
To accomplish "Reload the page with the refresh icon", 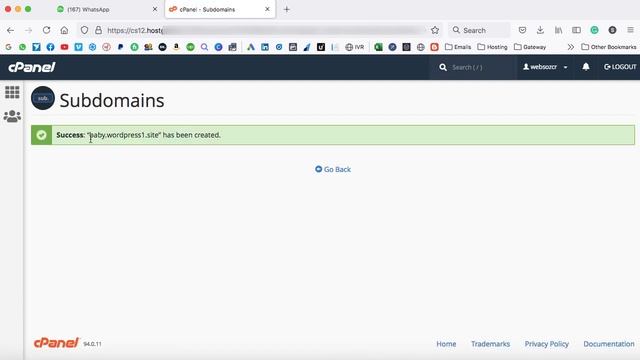I will (47, 30).
